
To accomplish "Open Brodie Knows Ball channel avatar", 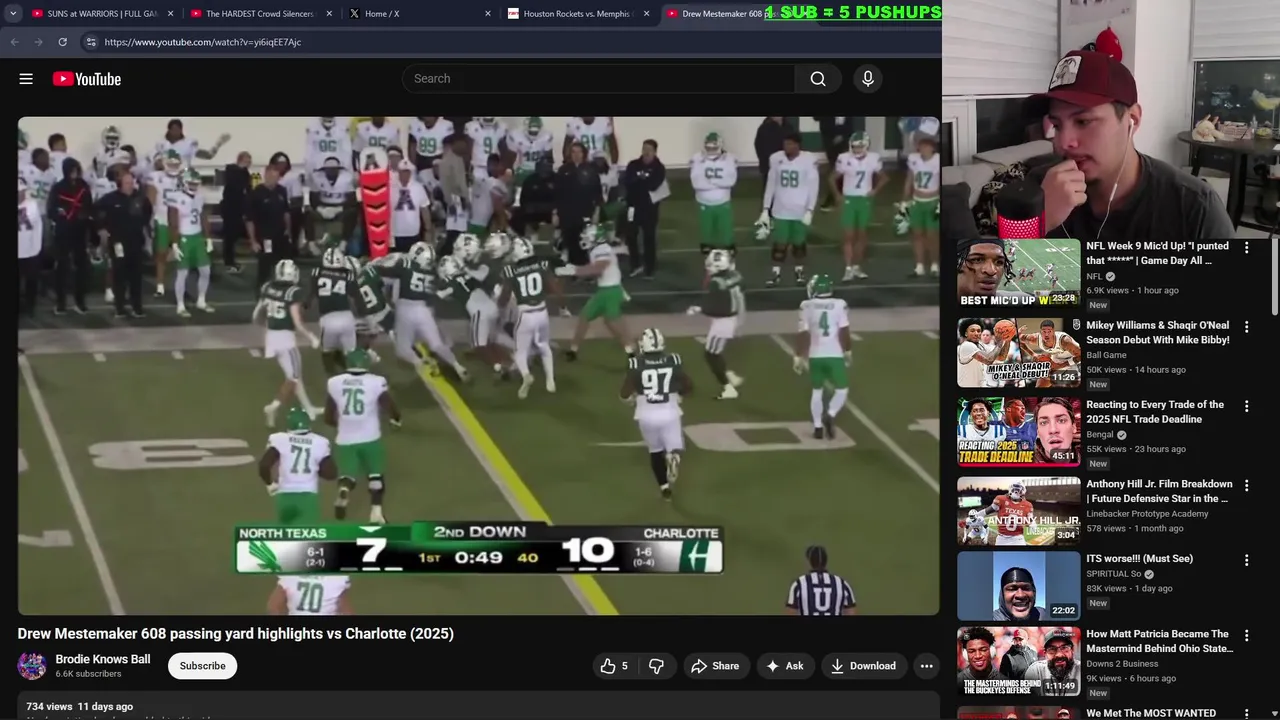I will pos(32,666).
